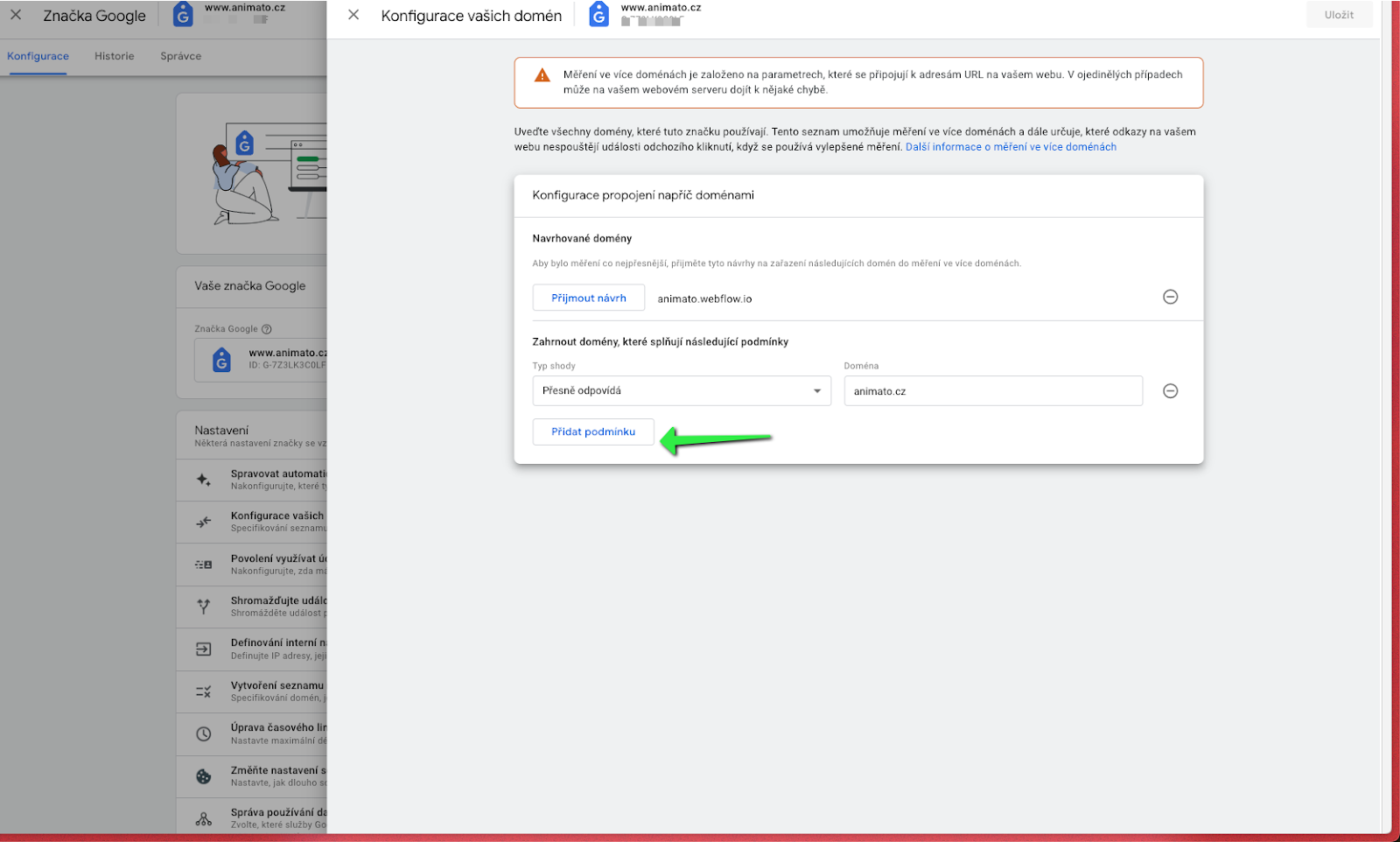Add a condition with Přidat podmínku
1400x842 pixels.
[x=593, y=432]
